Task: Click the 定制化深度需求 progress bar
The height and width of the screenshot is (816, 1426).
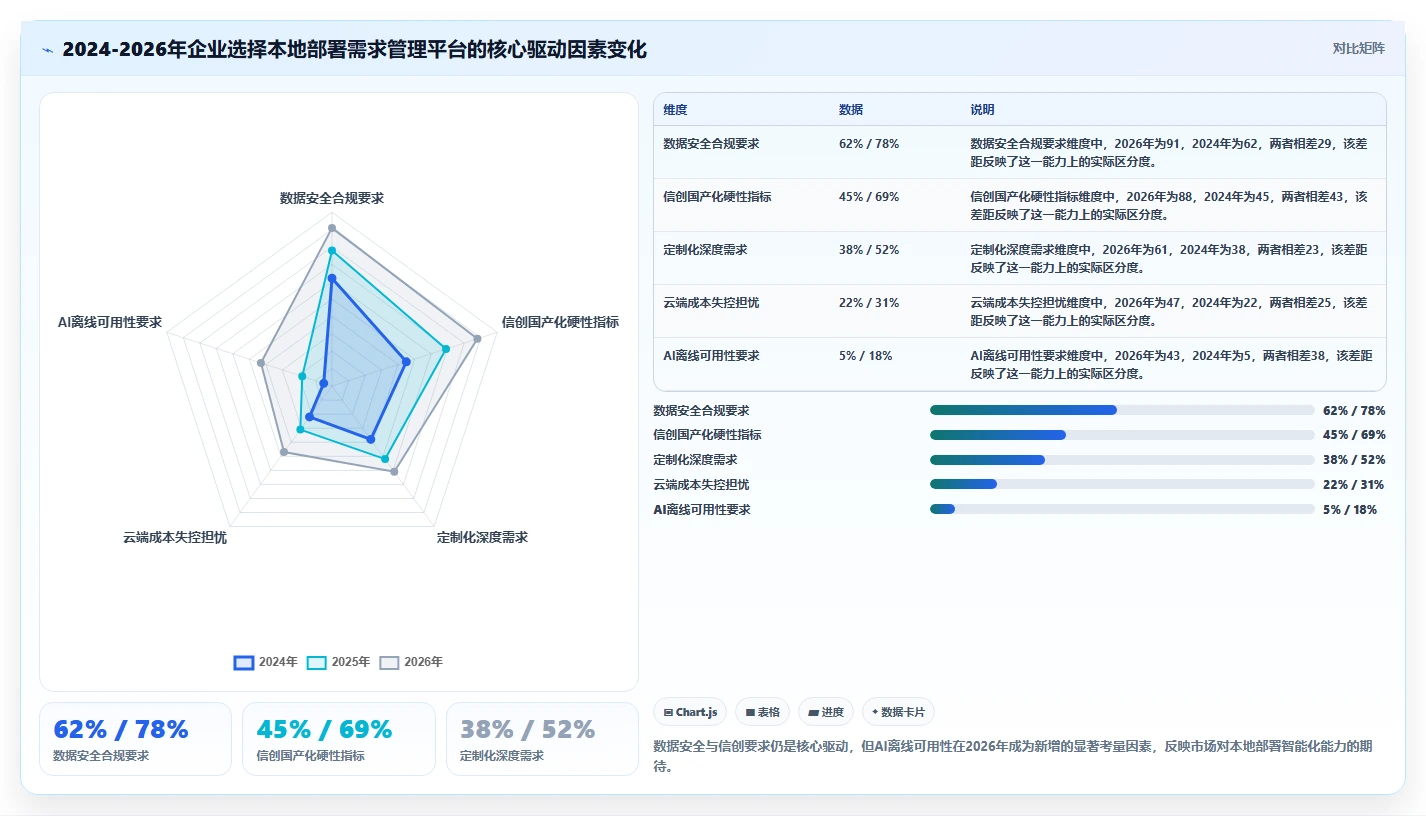Action: coord(1122,460)
